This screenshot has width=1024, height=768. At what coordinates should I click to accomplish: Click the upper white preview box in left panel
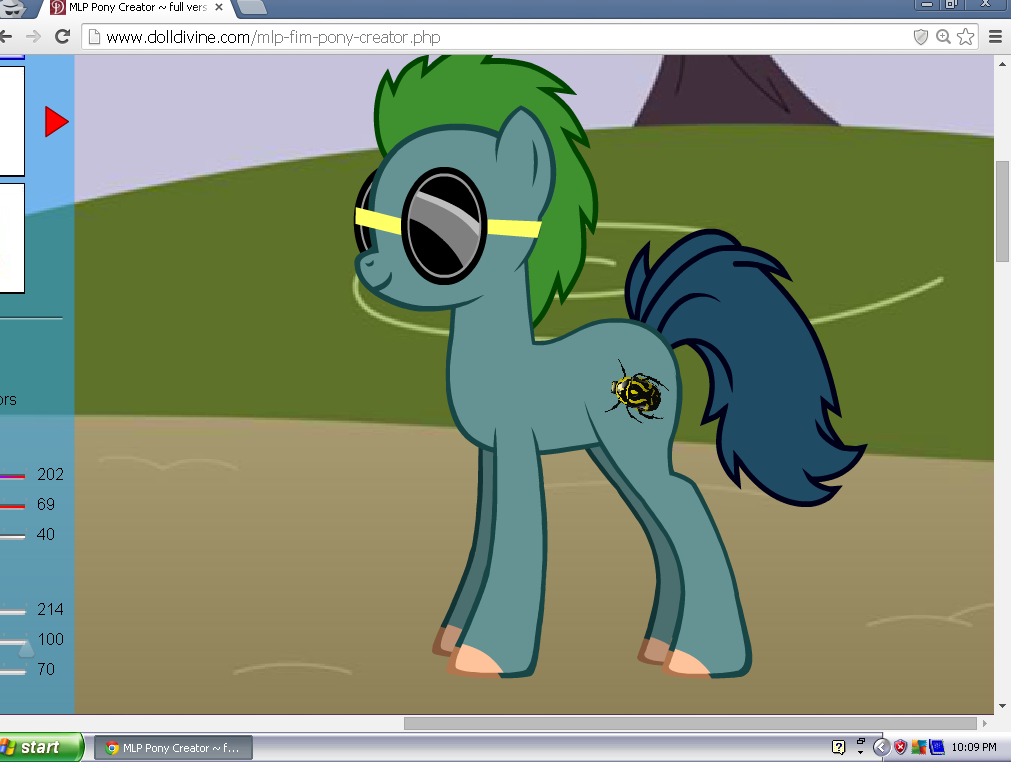point(12,121)
